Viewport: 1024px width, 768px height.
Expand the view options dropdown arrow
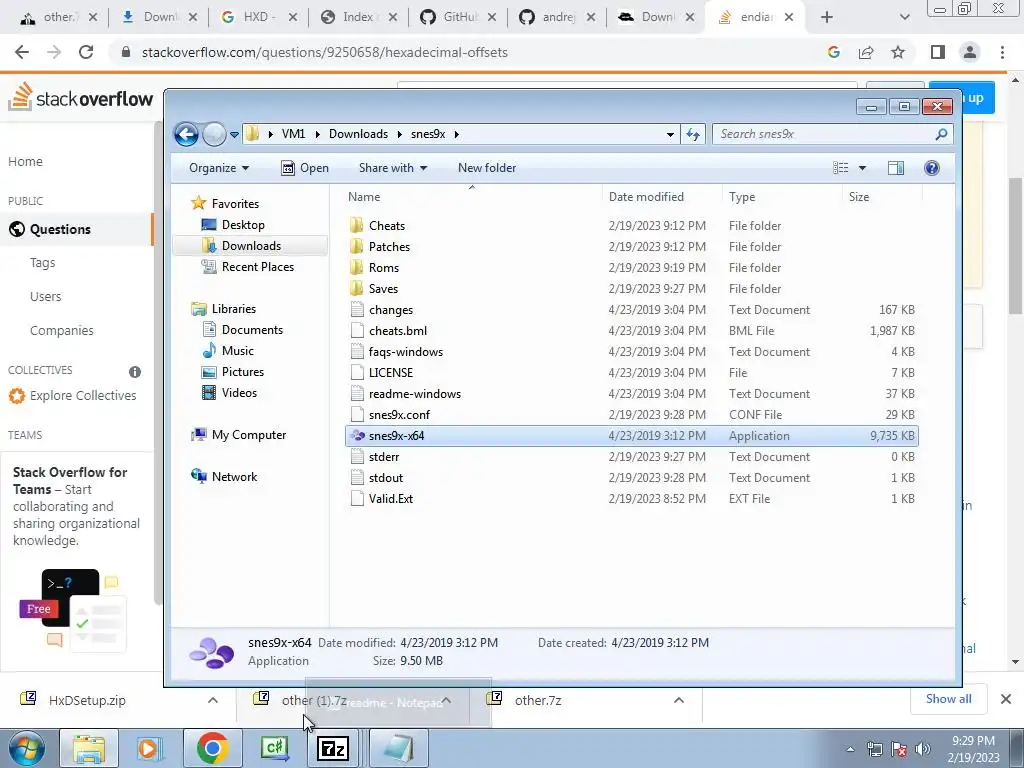tap(862, 168)
